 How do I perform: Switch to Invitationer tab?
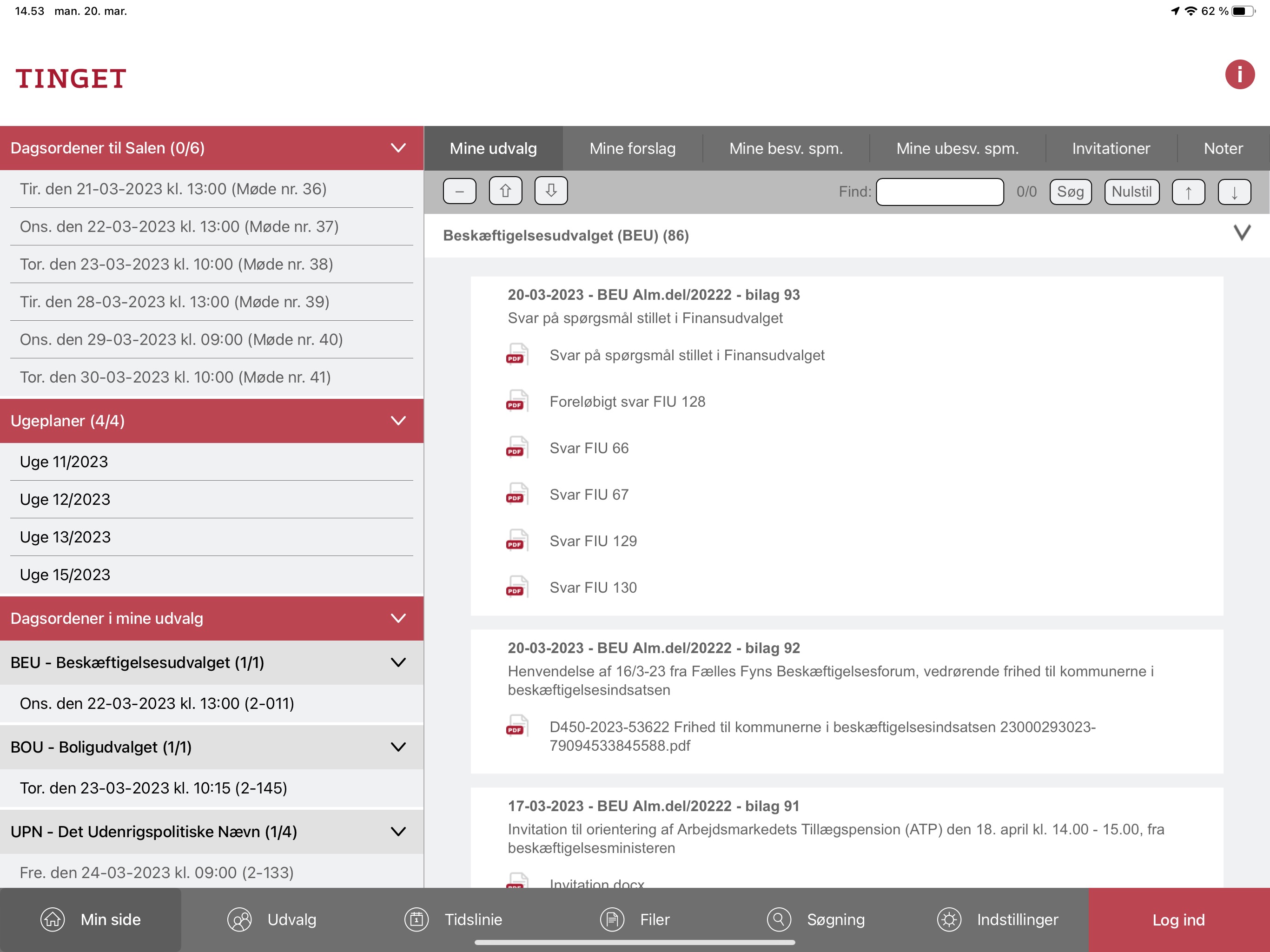(x=1111, y=149)
